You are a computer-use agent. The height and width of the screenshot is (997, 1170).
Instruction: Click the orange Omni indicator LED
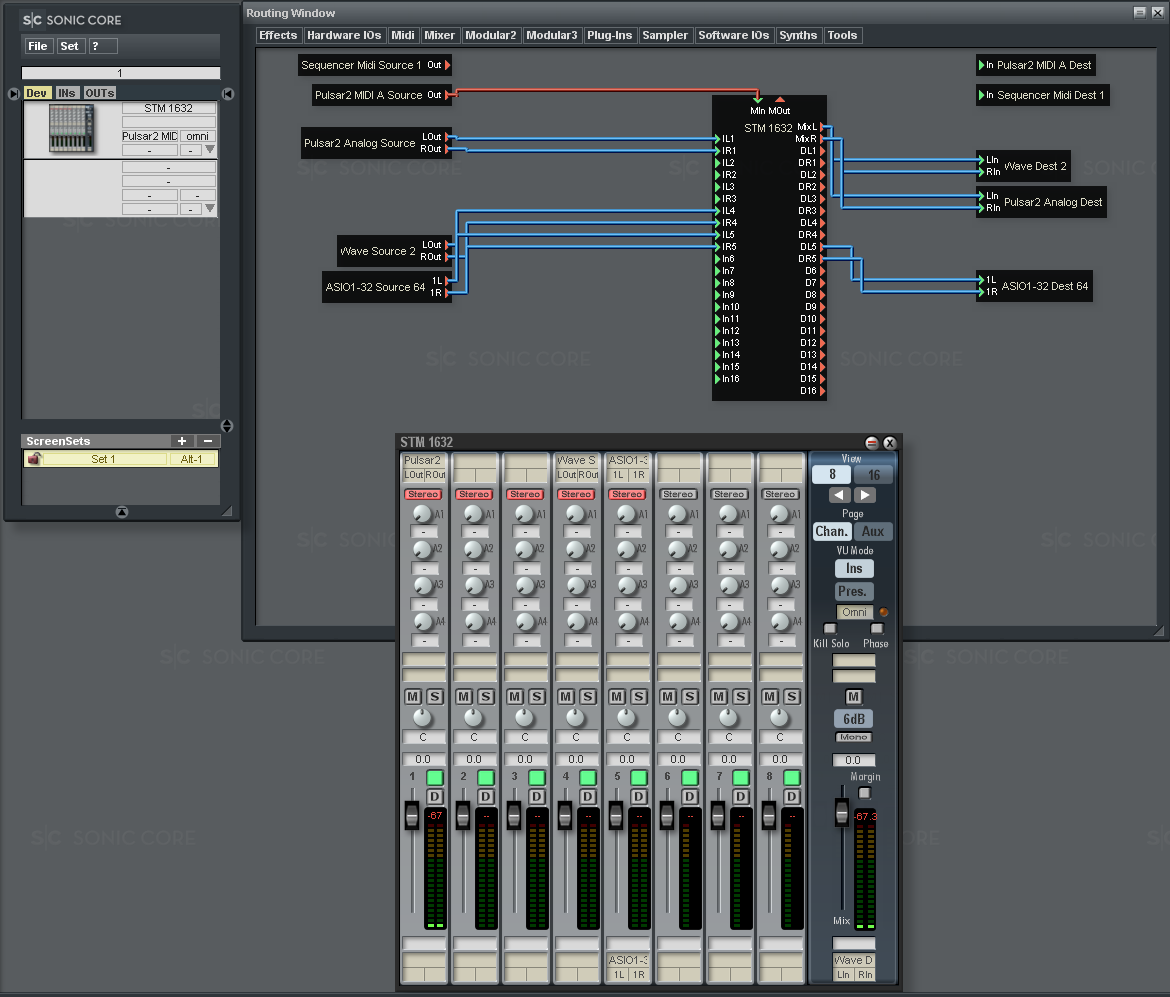coord(883,612)
